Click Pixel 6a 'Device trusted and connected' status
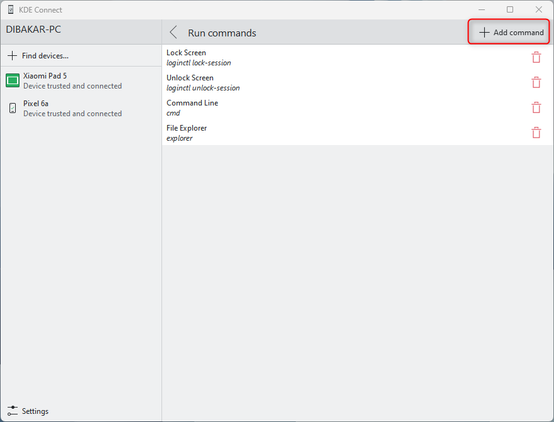554x422 pixels. 72,113
